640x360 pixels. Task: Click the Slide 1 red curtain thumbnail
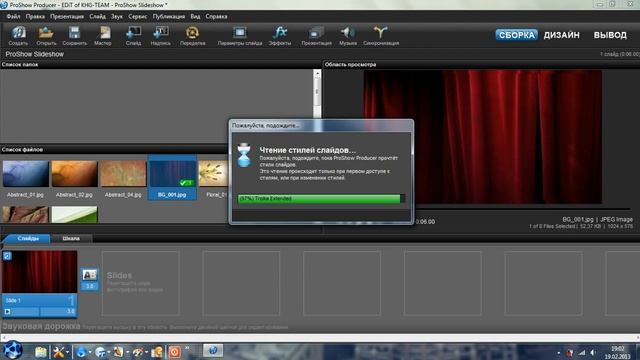[40, 271]
